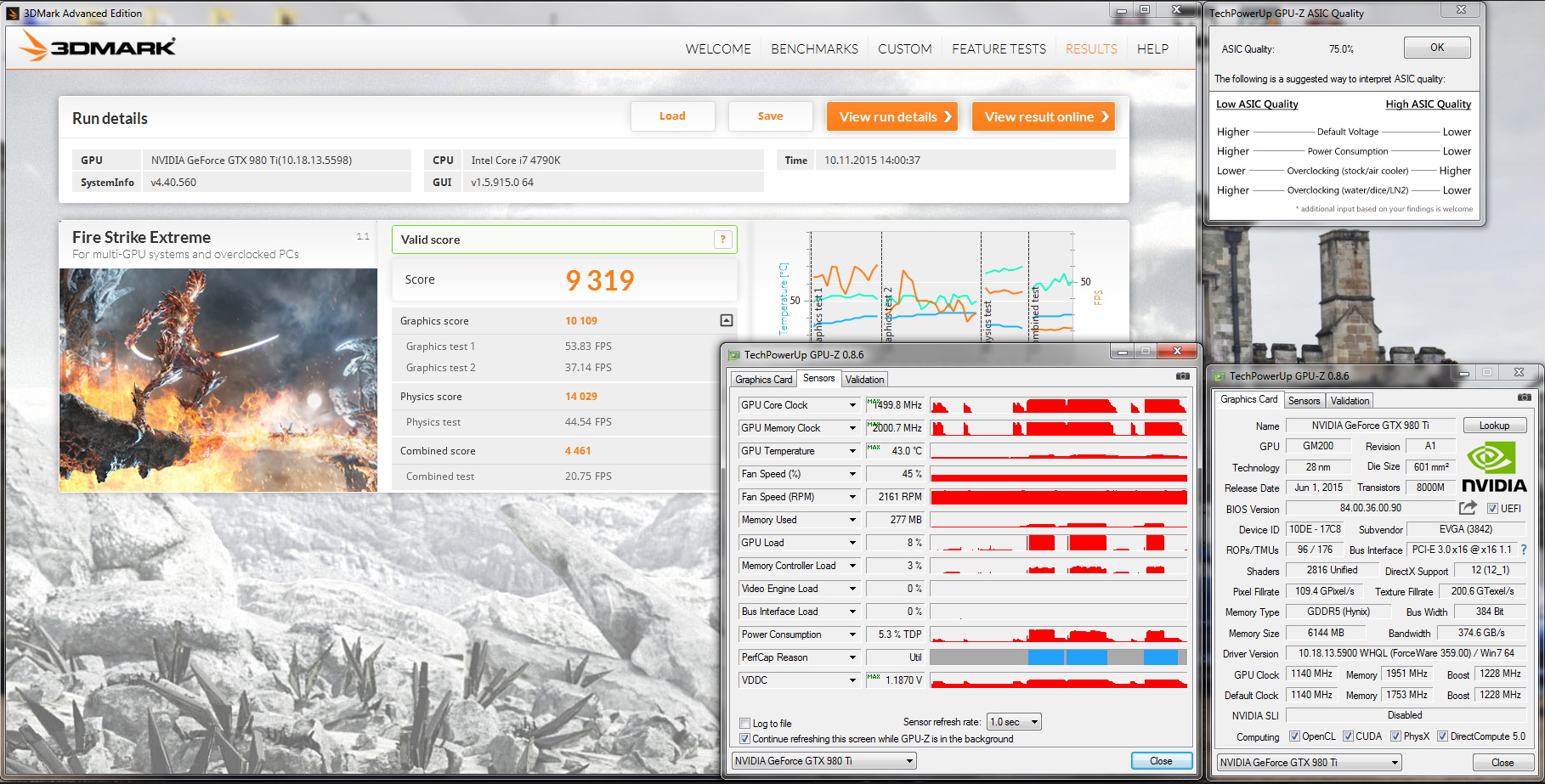This screenshot has width=1545, height=784.
Task: Toggle the PhysX checkbox
Action: coord(1395,736)
